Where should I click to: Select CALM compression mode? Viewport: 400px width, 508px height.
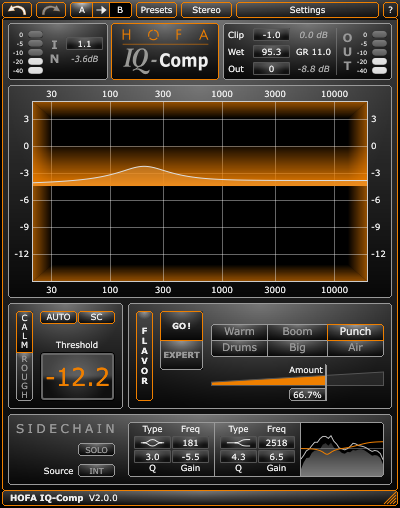pyautogui.click(x=24, y=332)
